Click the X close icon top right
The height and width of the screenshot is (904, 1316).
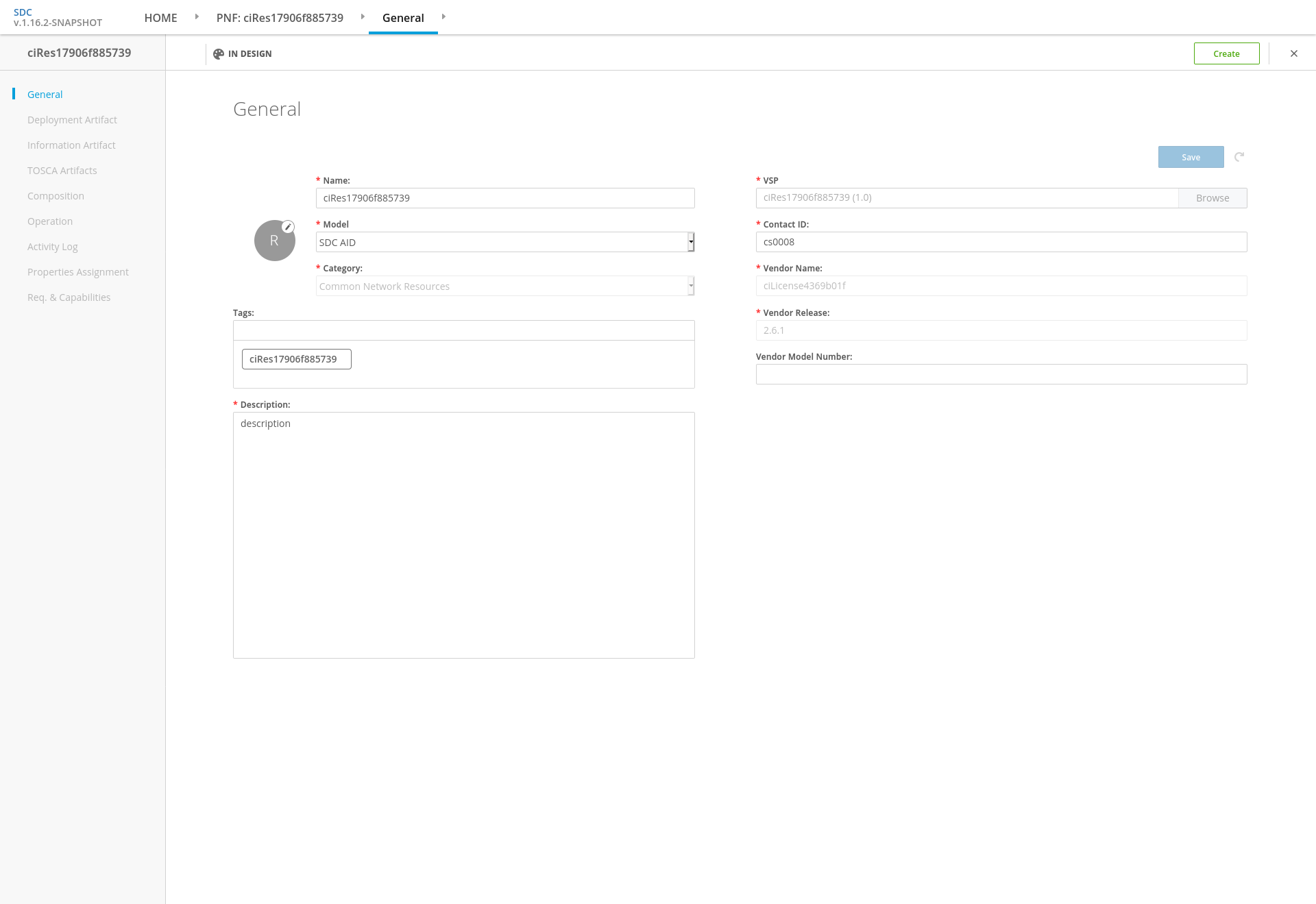point(1294,53)
